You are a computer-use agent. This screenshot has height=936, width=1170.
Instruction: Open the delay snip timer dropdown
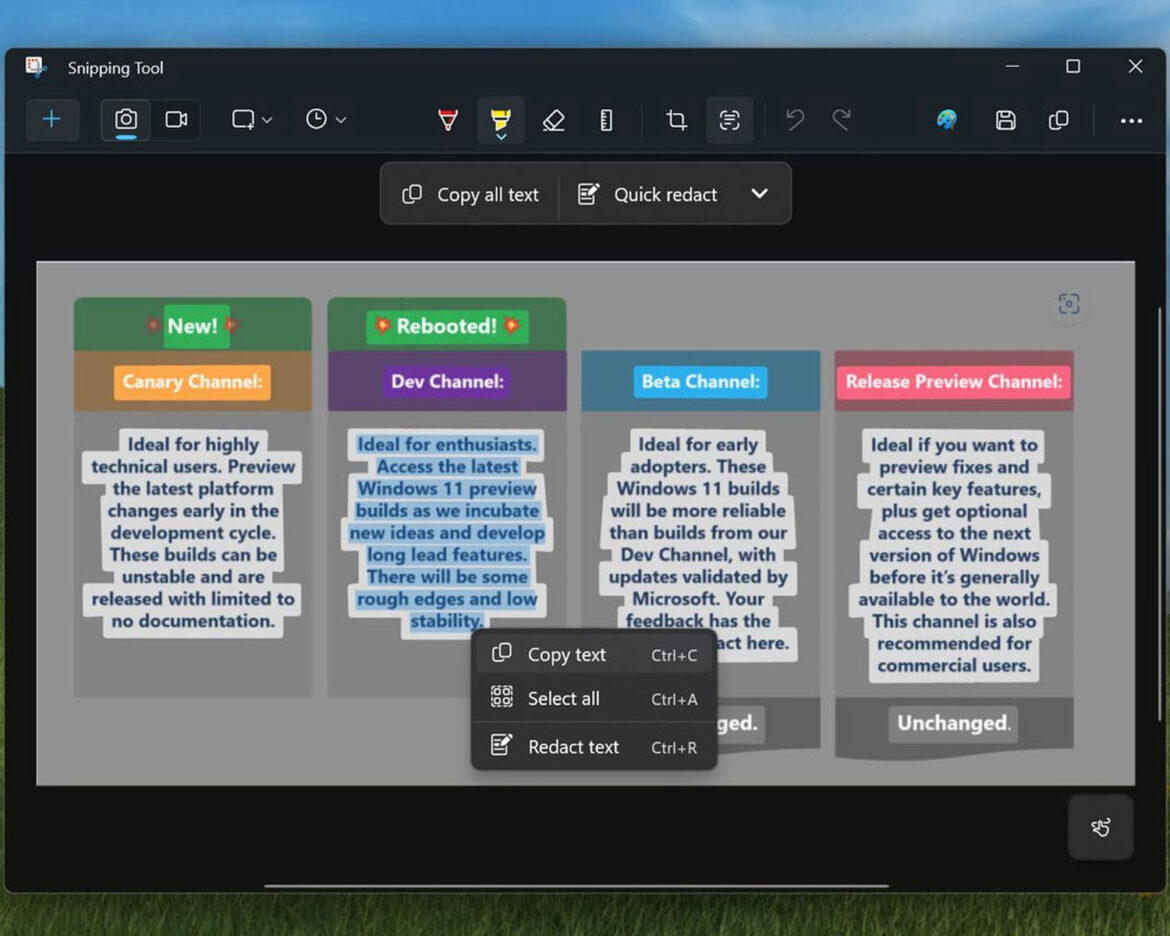point(326,120)
